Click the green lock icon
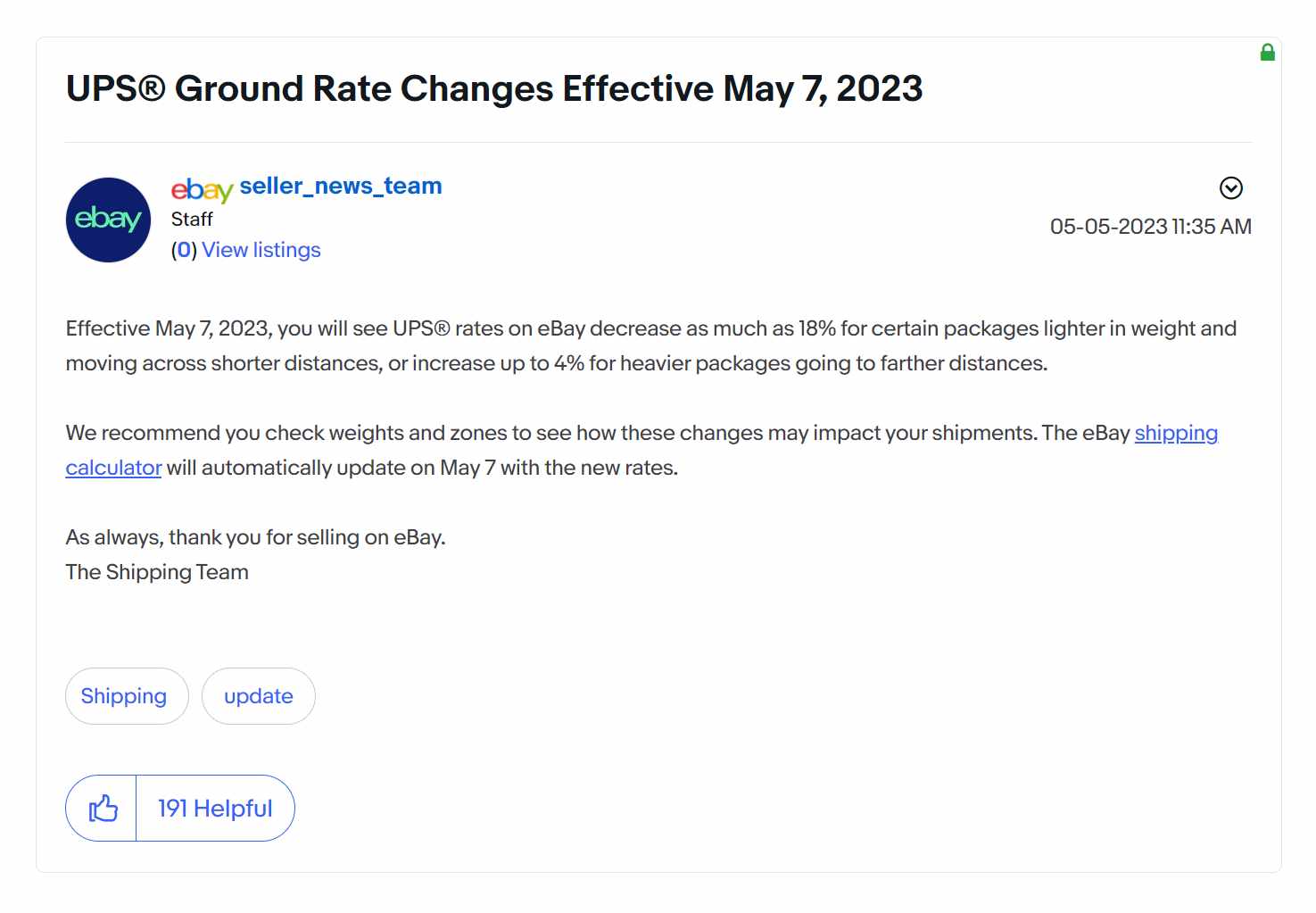Image resolution: width=1316 pixels, height=913 pixels. [x=1267, y=53]
